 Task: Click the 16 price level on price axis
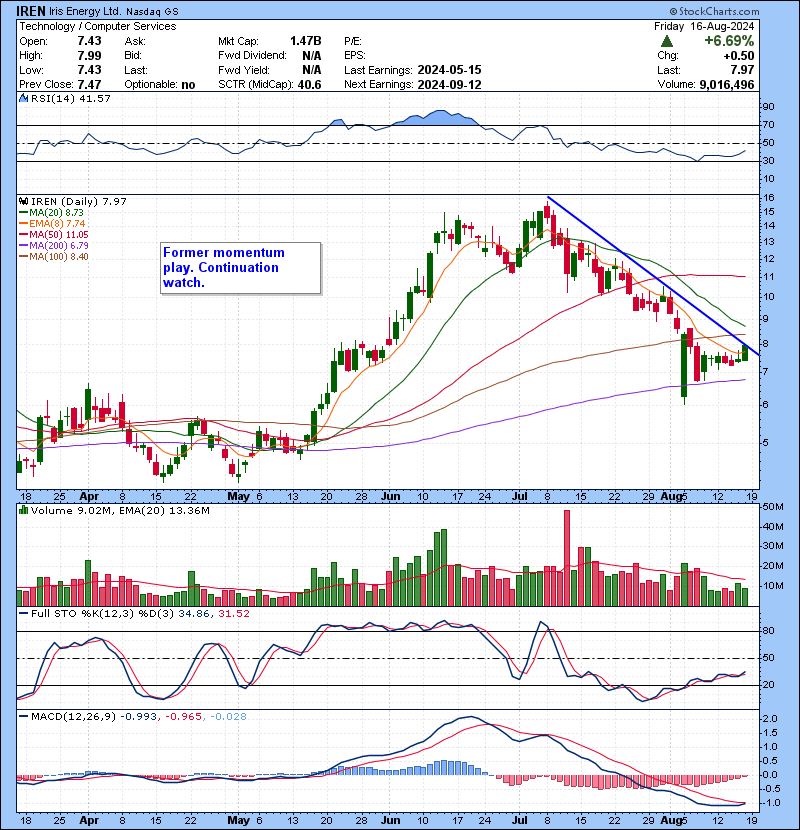pyautogui.click(x=768, y=197)
